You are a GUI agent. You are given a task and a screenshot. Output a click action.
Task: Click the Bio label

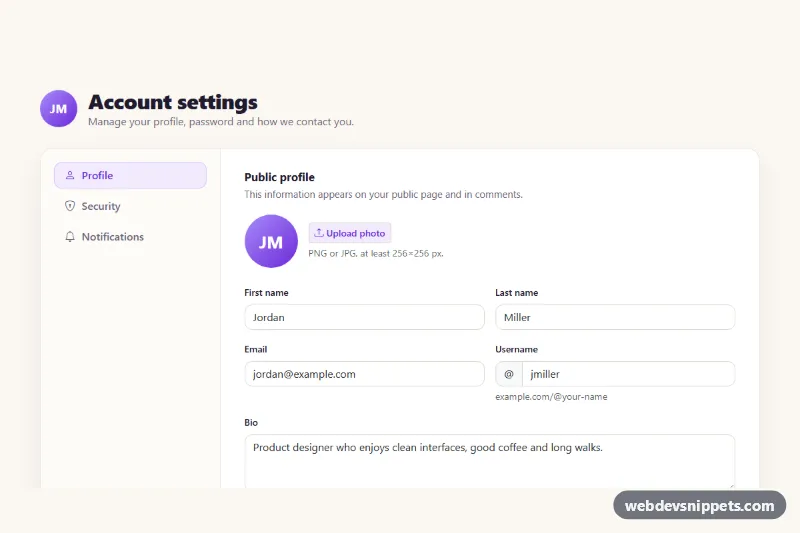coord(251,422)
